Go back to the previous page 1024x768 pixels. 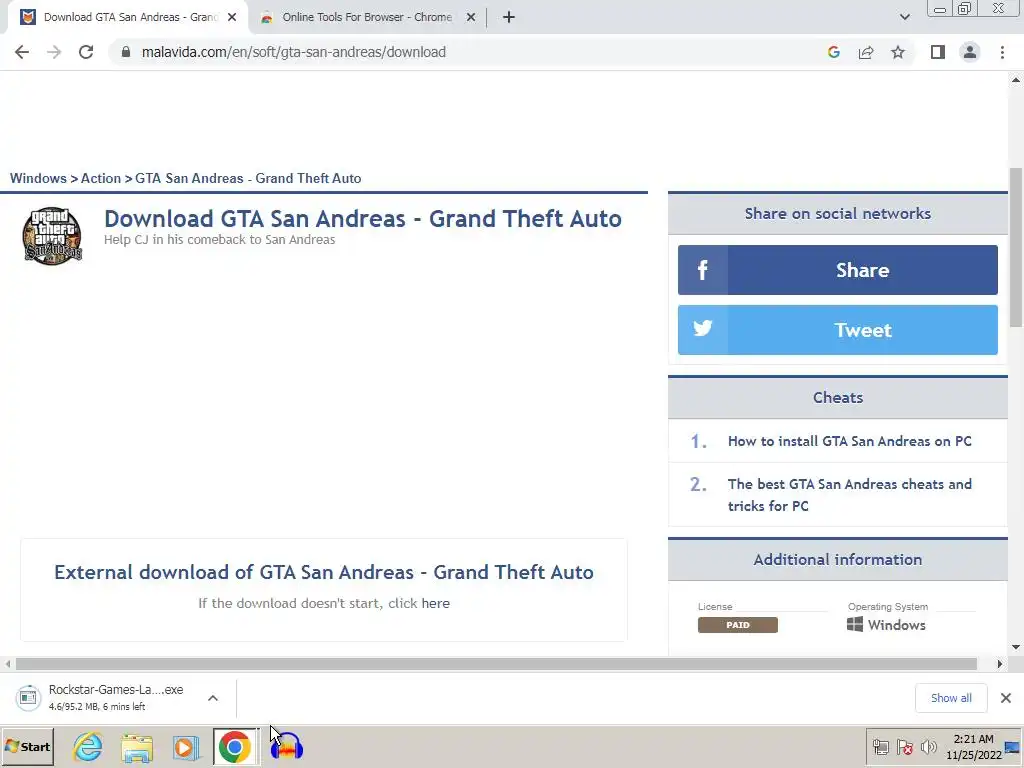tap(22, 52)
